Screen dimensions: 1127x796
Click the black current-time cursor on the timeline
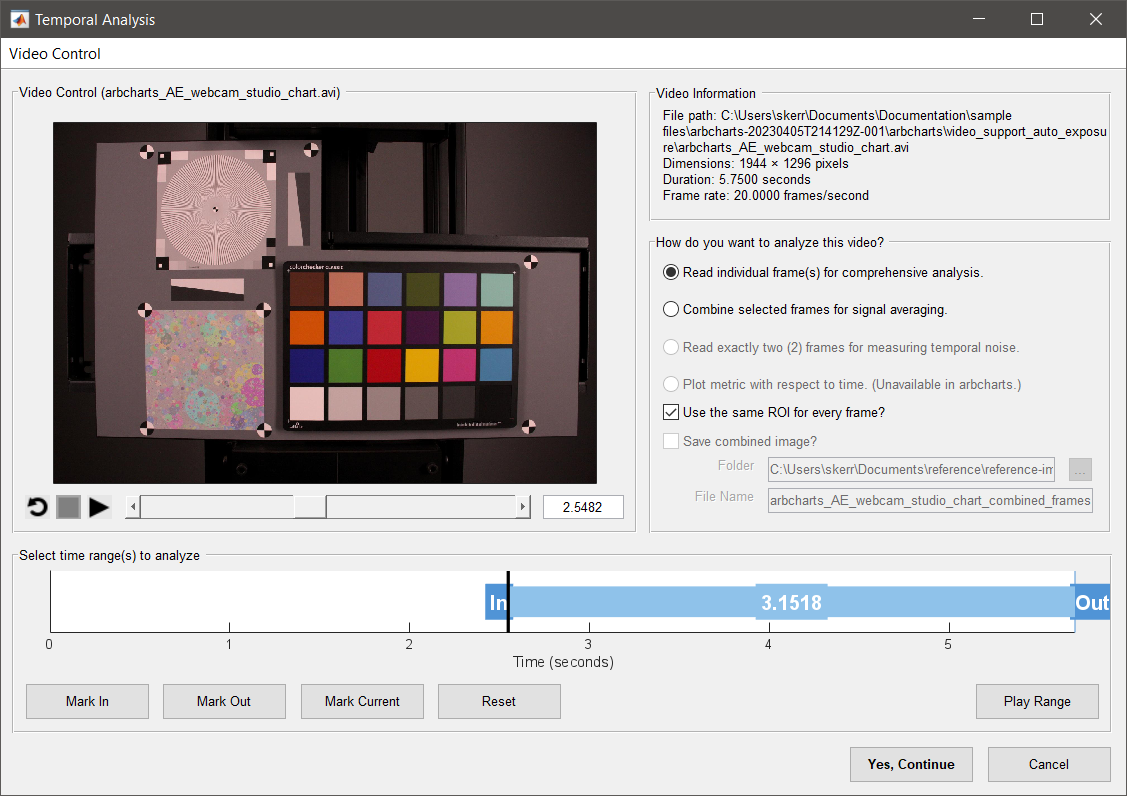[x=508, y=602]
